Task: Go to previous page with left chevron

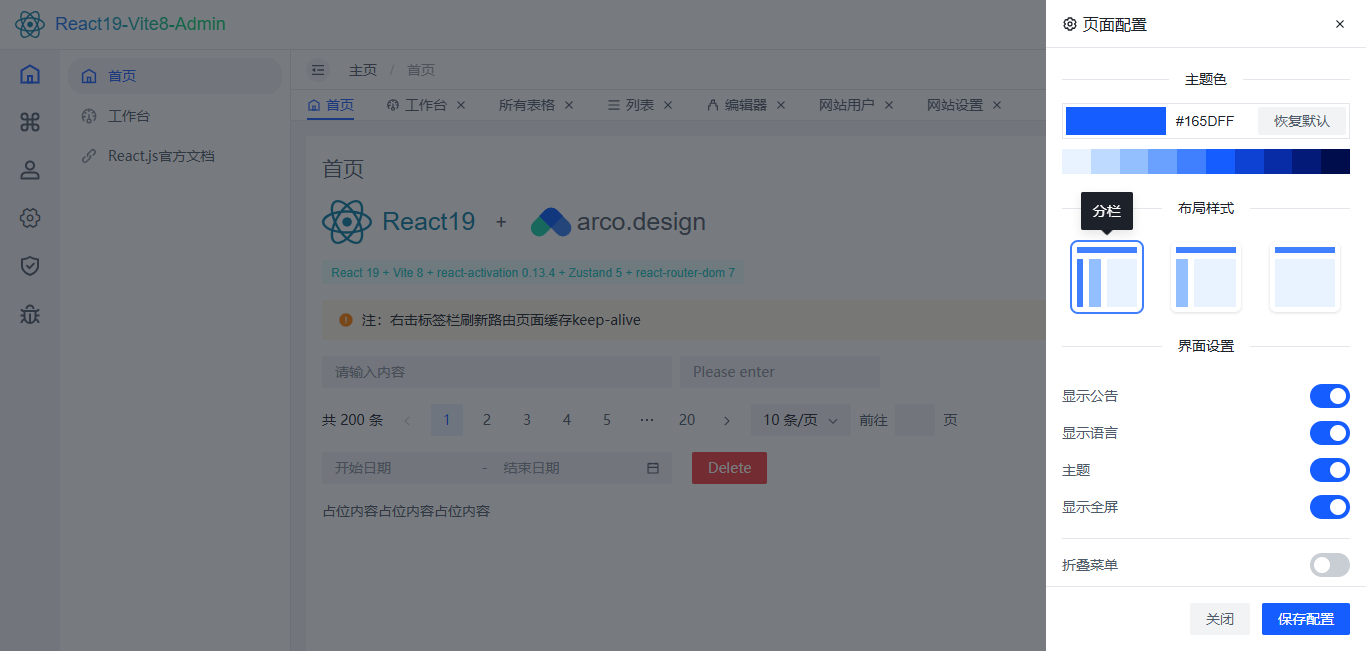Action: tap(407, 420)
